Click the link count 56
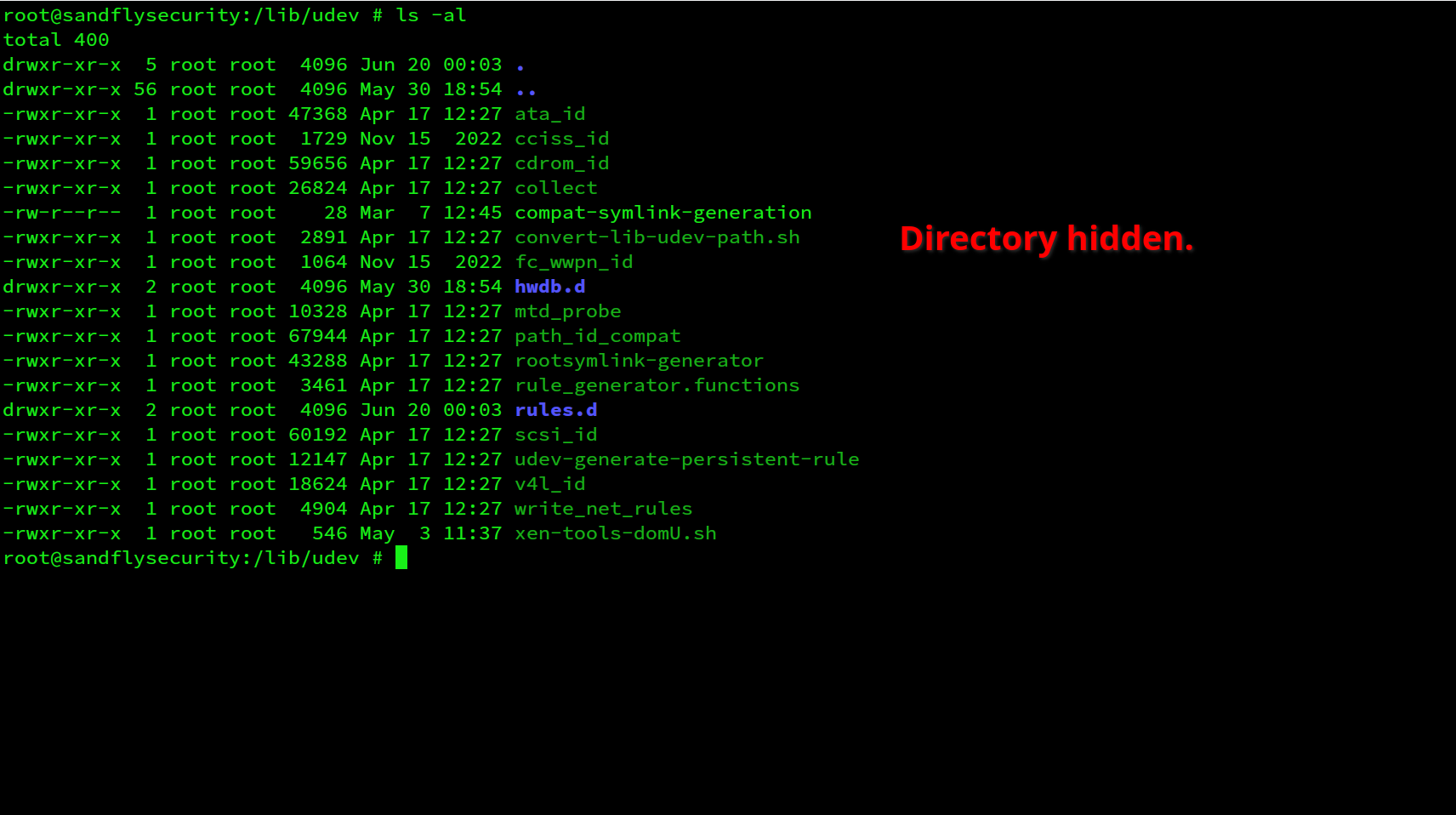 [x=145, y=89]
